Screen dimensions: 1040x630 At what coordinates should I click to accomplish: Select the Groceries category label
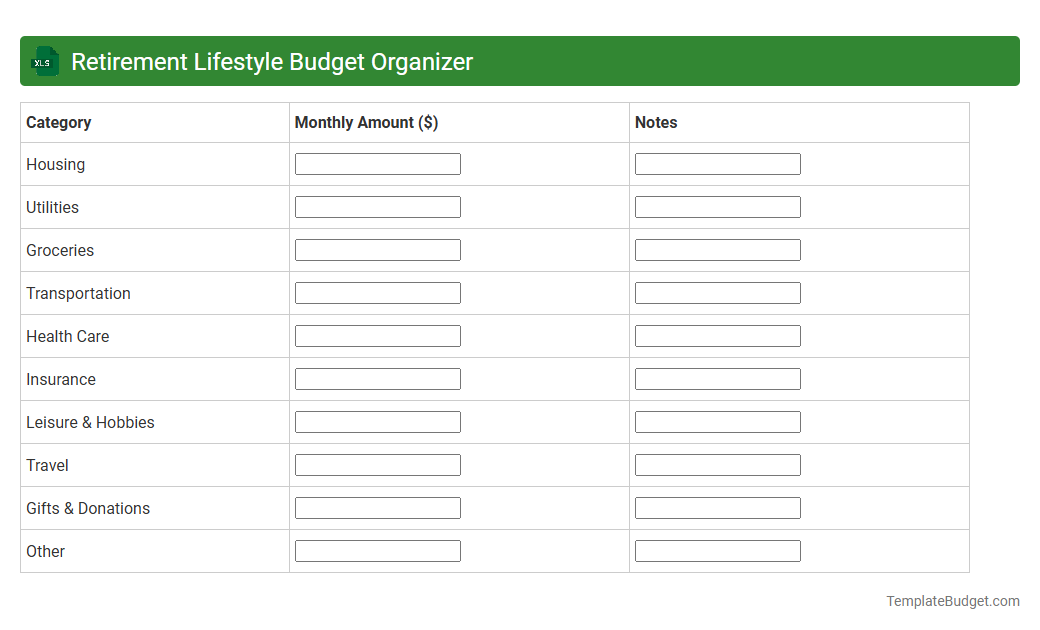60,250
